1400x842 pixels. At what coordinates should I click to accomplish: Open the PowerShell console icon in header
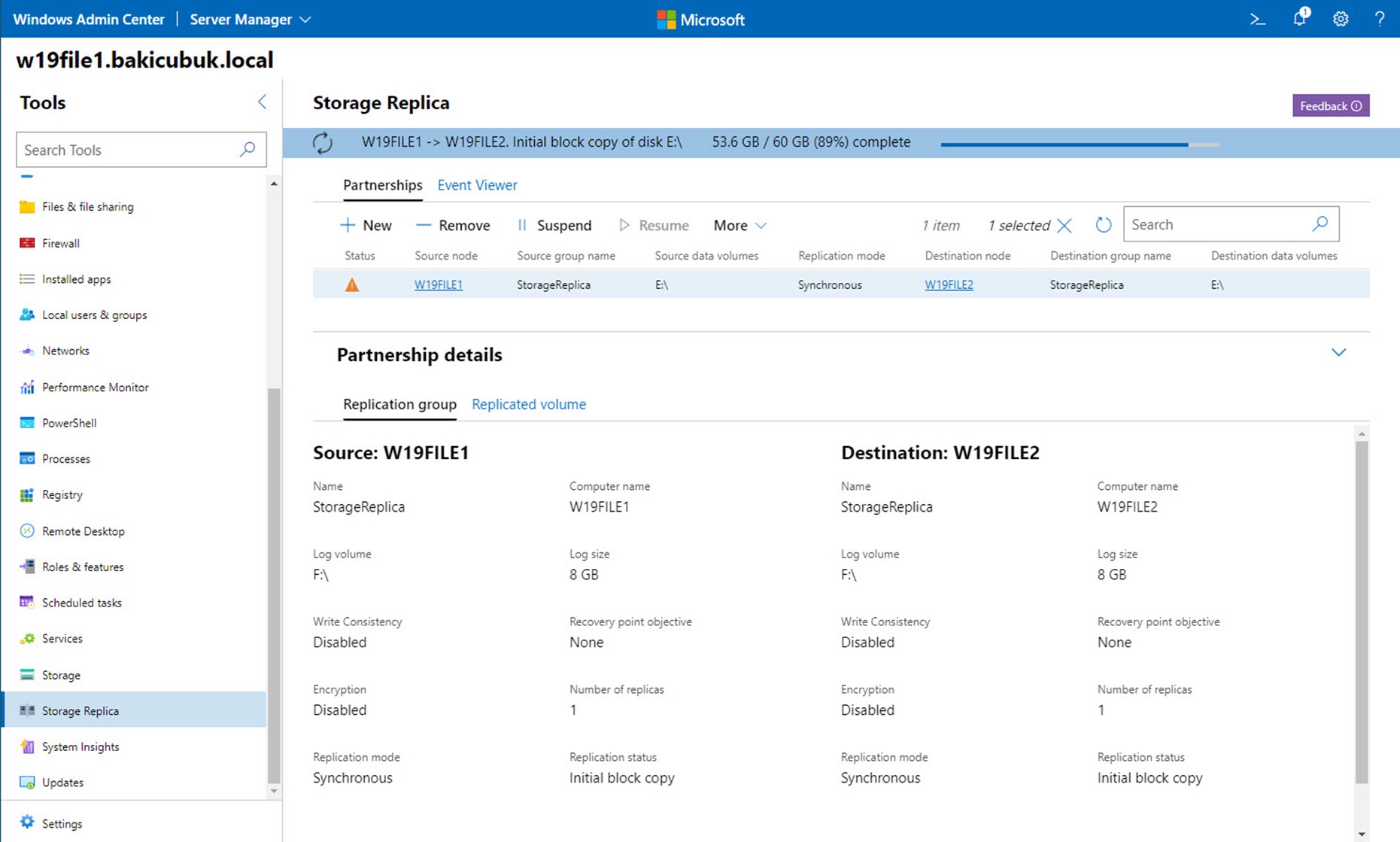coord(1258,20)
